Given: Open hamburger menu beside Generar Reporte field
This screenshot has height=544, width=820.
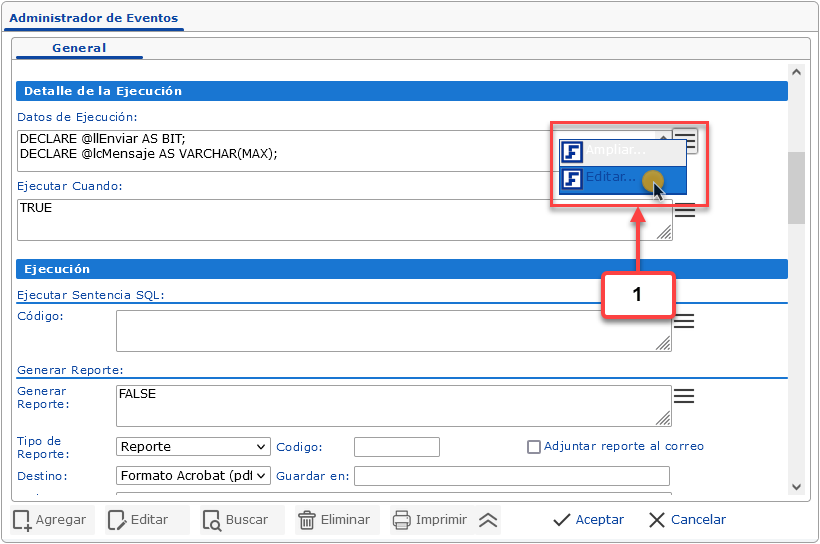Looking at the screenshot, I should pyautogui.click(x=684, y=396).
